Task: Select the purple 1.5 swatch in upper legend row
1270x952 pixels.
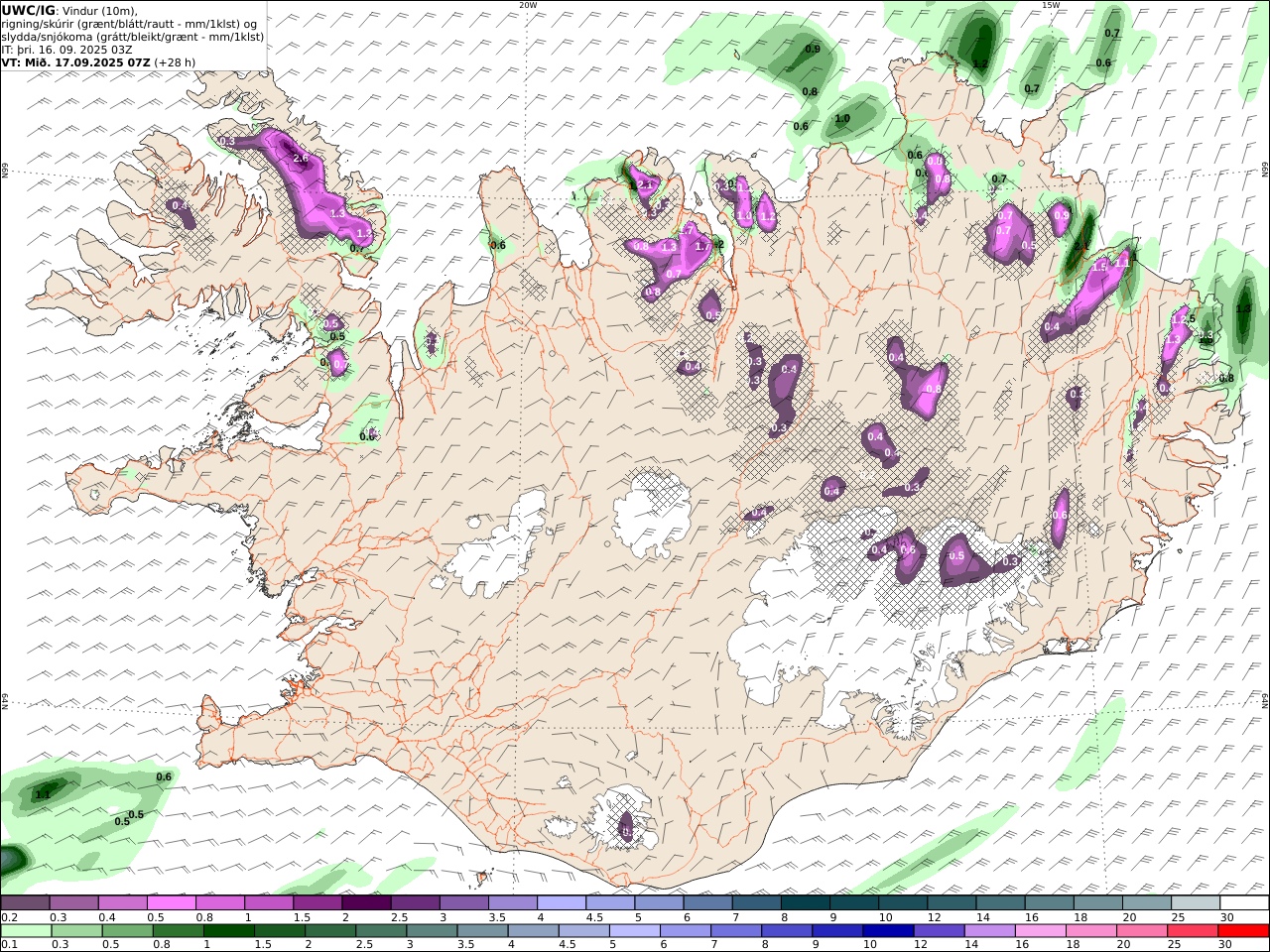Action: coord(317,903)
